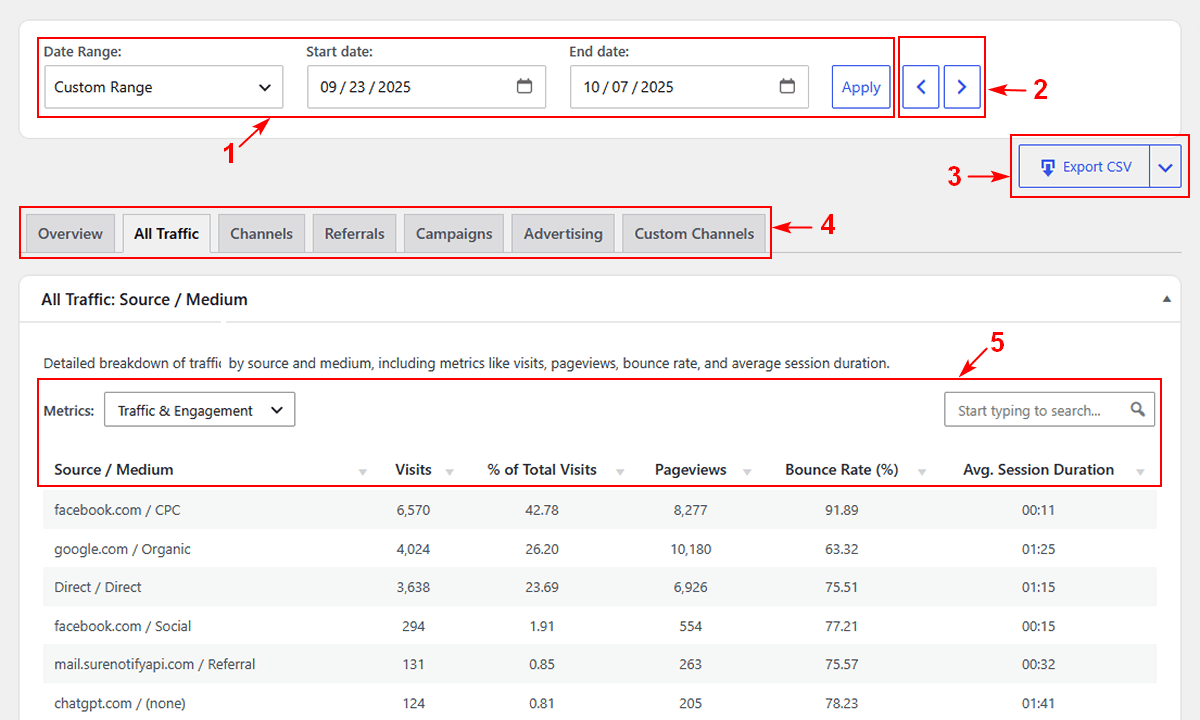Click the Bounce Rate (%) header

click(x=842, y=470)
